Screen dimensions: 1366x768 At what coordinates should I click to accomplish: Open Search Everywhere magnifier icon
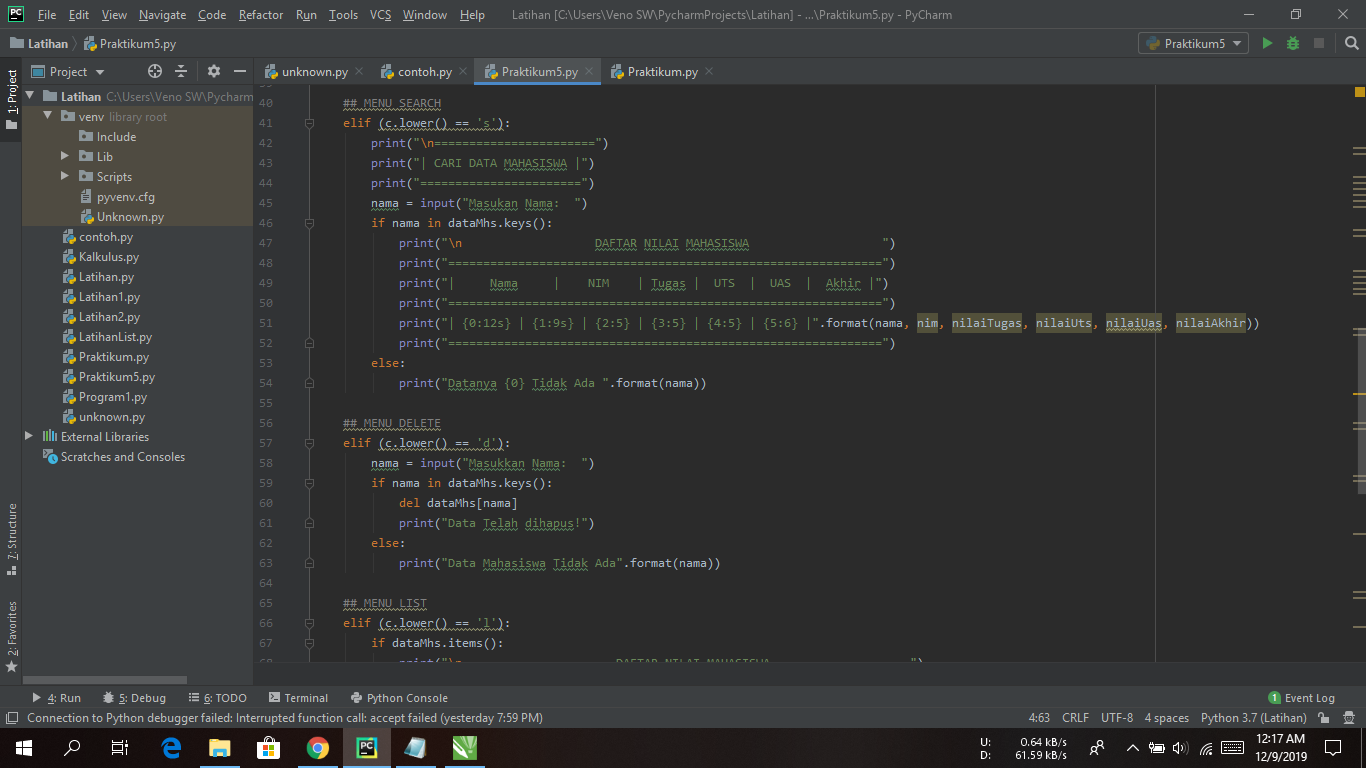1350,43
